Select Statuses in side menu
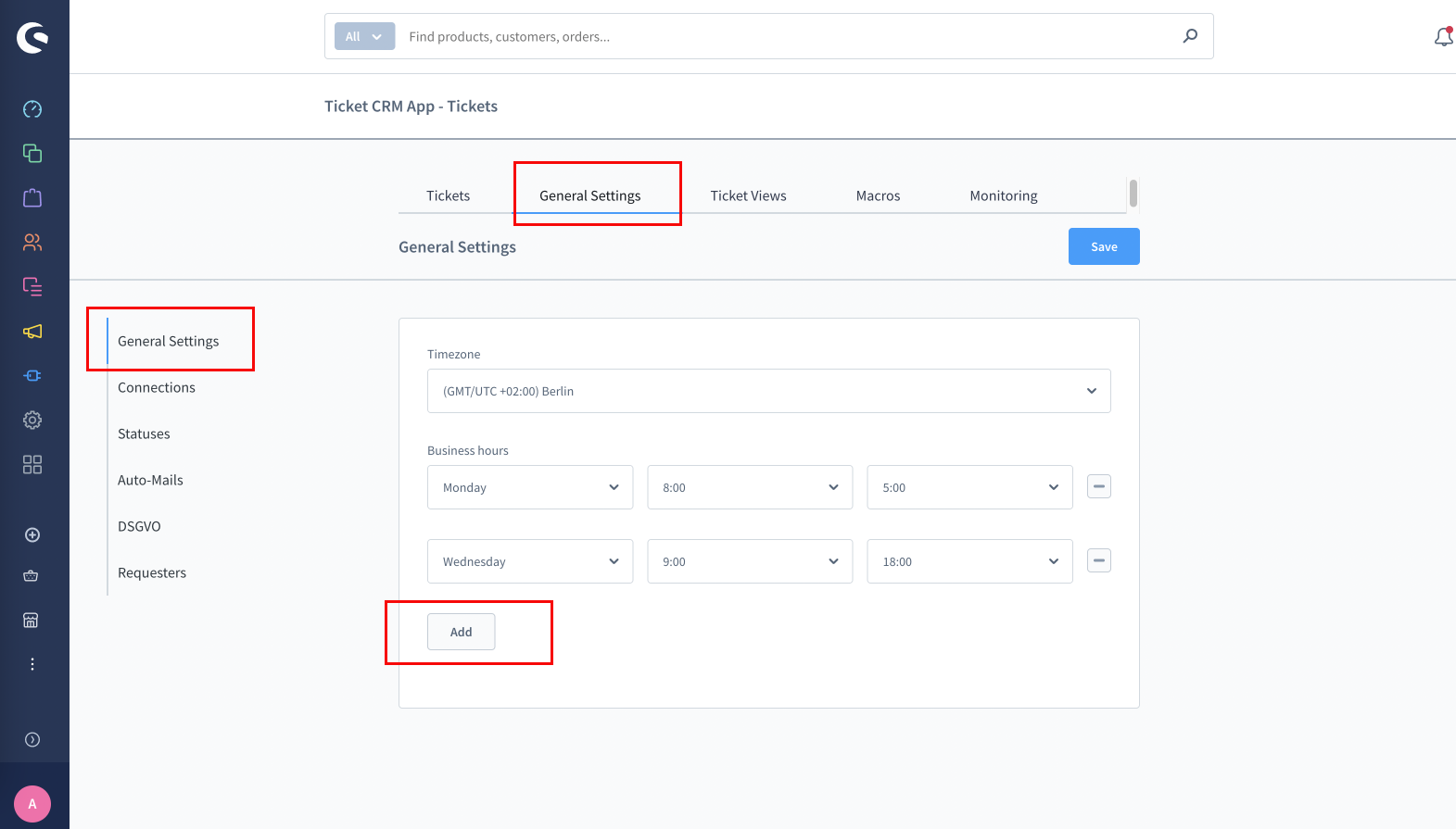1456x829 pixels. pyautogui.click(x=144, y=433)
